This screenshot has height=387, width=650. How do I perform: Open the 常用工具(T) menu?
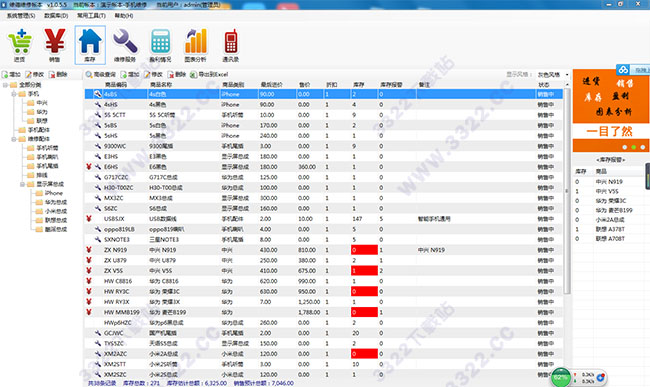(91, 16)
